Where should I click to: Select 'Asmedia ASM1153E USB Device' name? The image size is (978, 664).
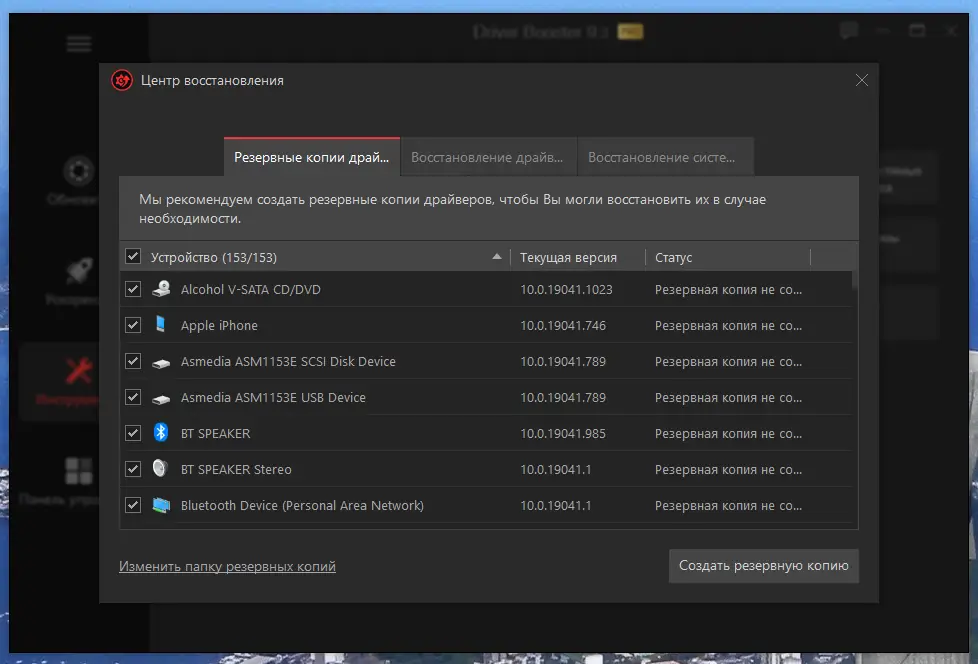[x=273, y=398]
